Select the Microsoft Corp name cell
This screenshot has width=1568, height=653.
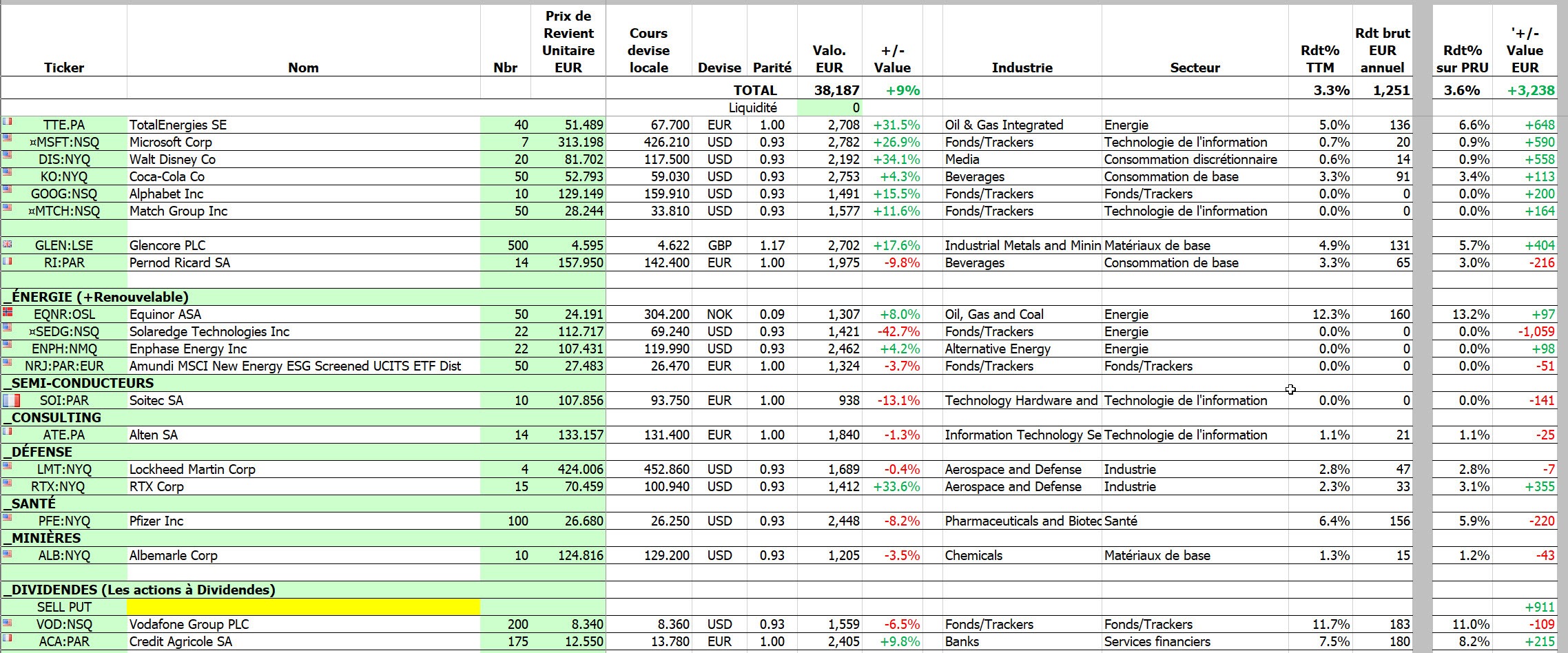(303, 142)
